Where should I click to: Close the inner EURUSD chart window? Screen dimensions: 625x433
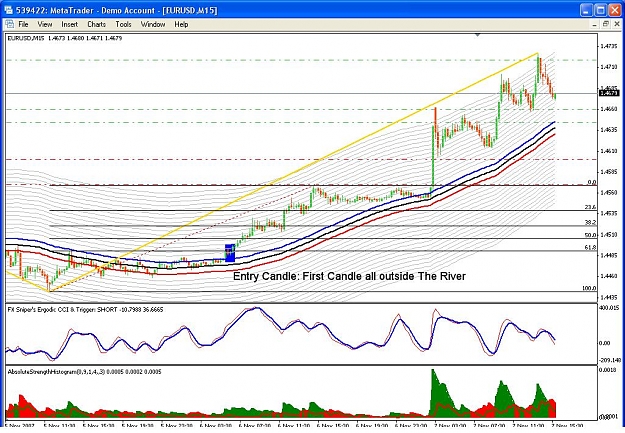click(616, 24)
